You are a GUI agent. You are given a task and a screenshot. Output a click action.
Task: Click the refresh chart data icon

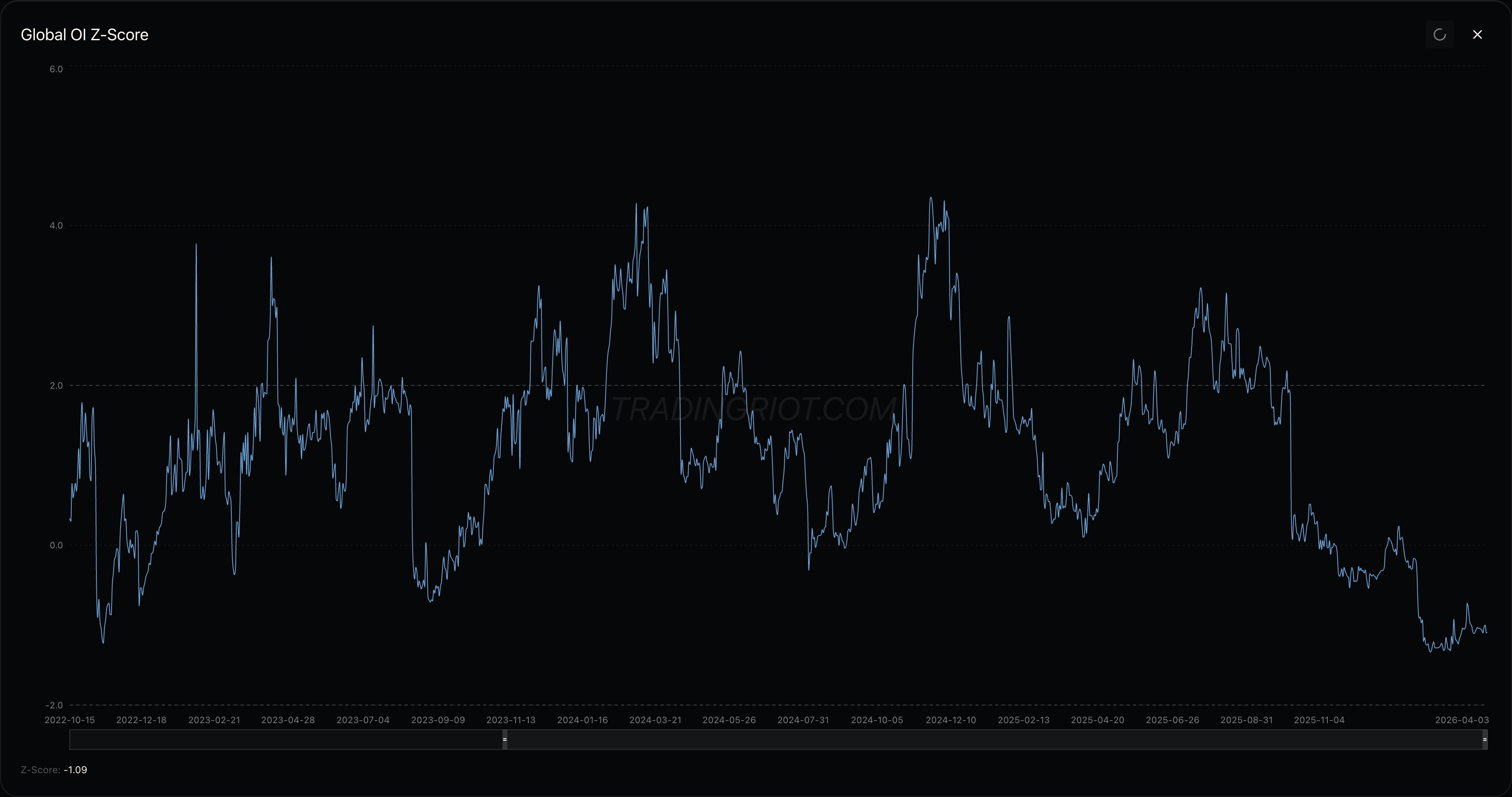(1439, 34)
